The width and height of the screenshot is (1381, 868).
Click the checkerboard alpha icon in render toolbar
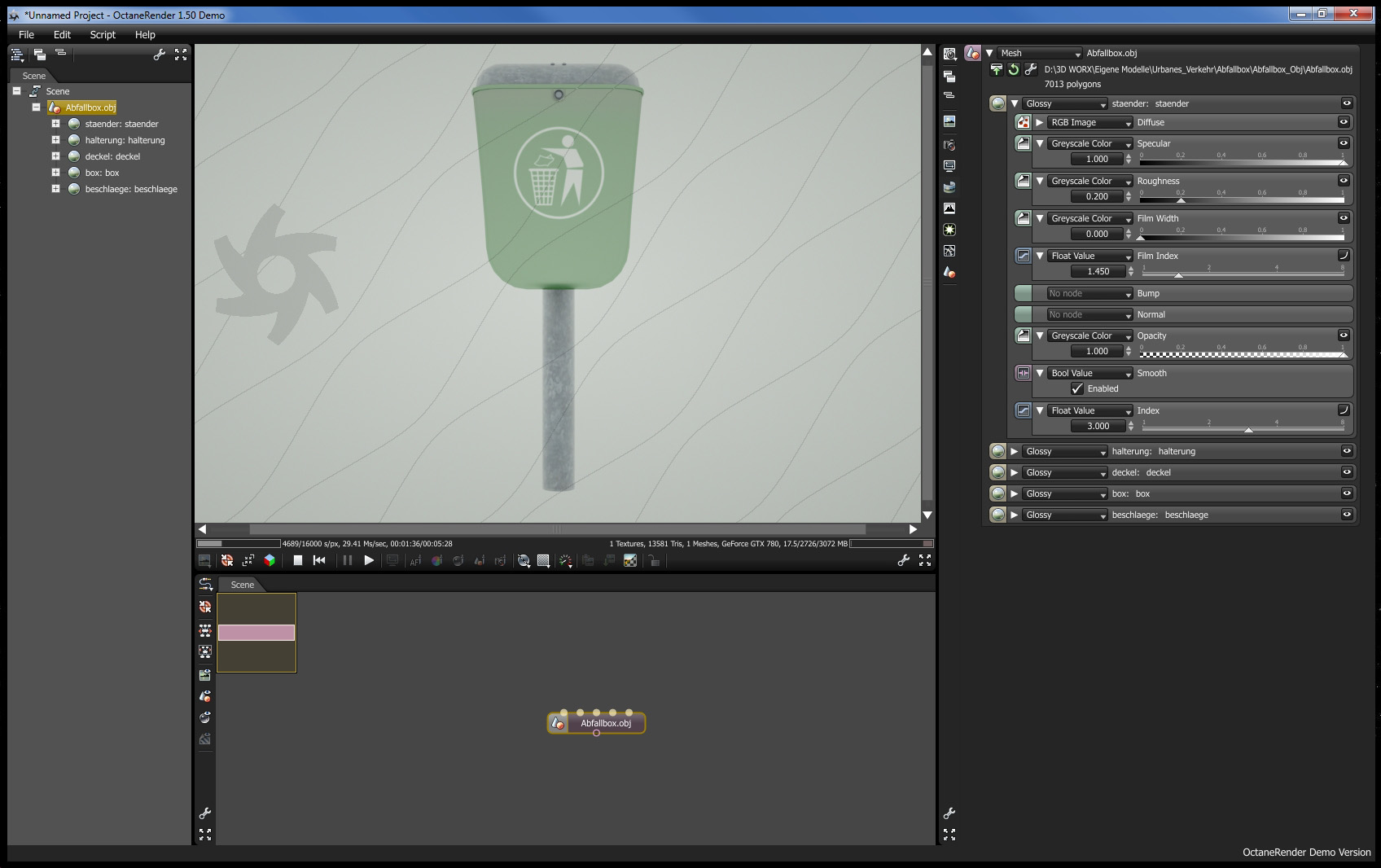[630, 560]
